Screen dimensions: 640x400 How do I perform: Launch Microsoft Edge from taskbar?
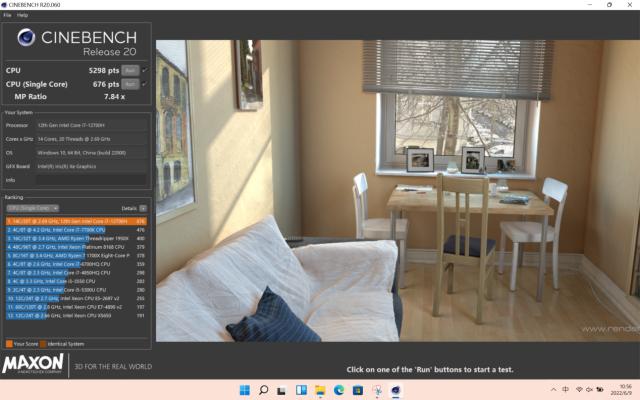[339, 390]
